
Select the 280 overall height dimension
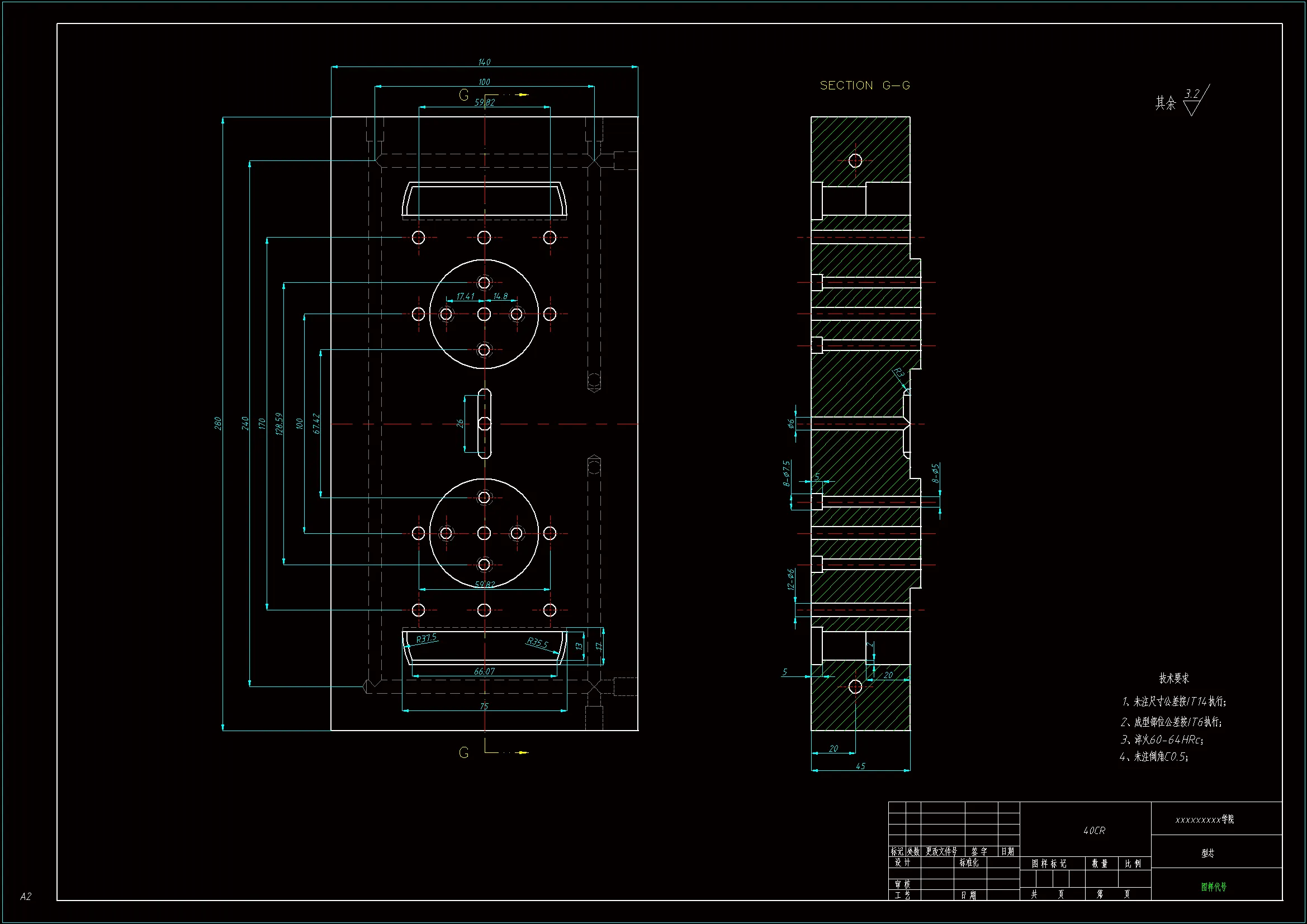(x=217, y=423)
